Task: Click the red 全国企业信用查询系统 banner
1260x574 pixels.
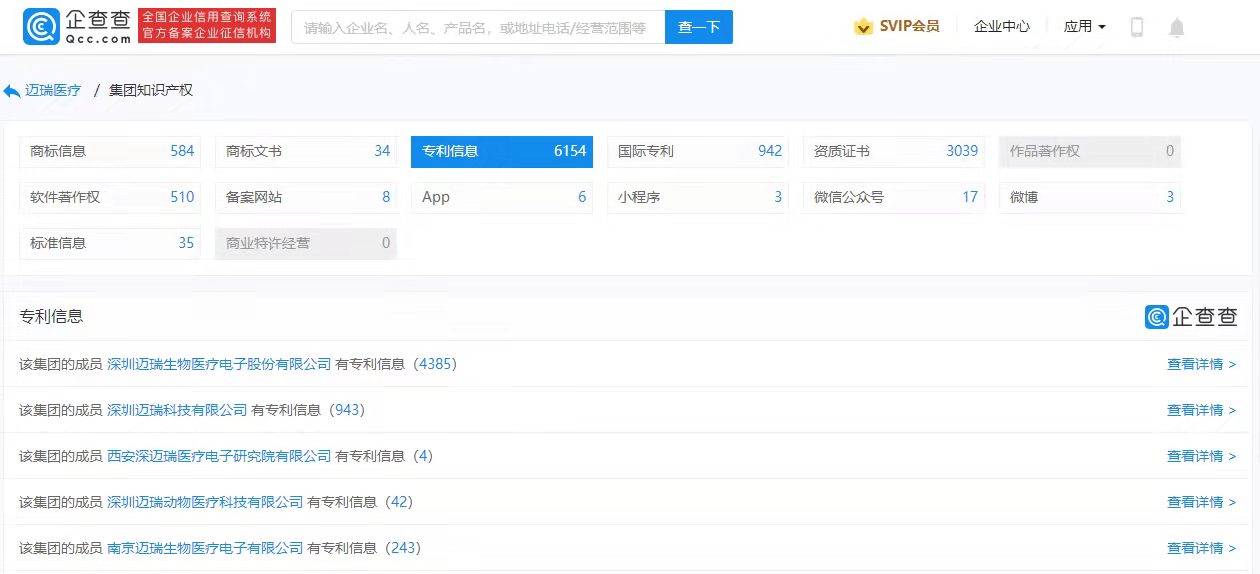Action: (206, 27)
